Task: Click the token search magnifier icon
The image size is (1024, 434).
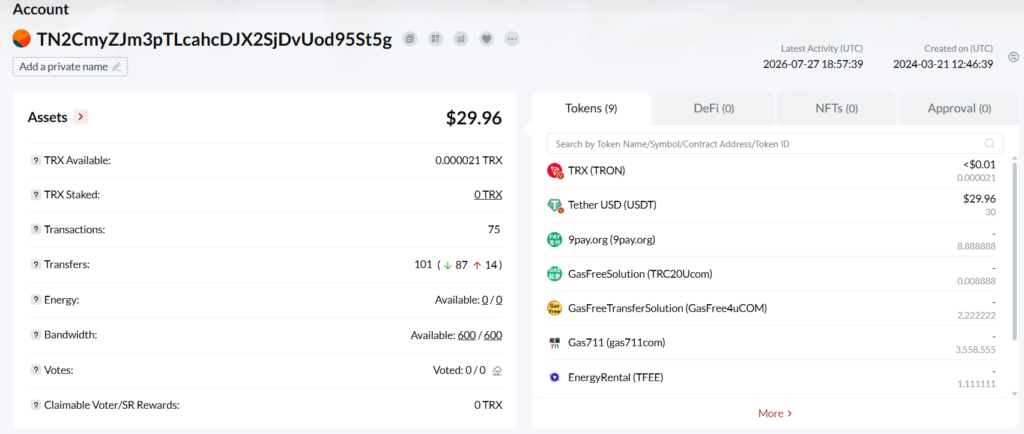Action: coord(990,144)
